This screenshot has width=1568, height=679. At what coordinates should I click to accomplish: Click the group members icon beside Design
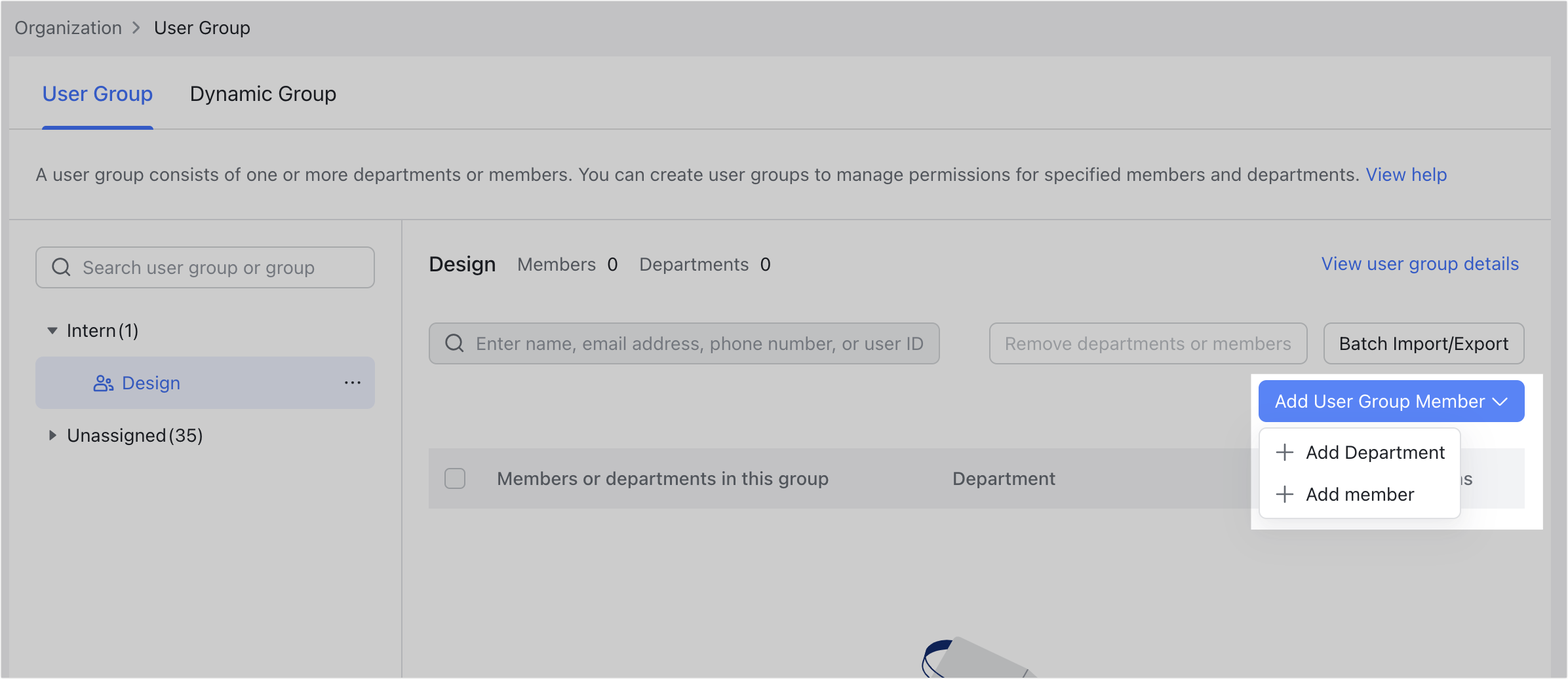coord(102,383)
